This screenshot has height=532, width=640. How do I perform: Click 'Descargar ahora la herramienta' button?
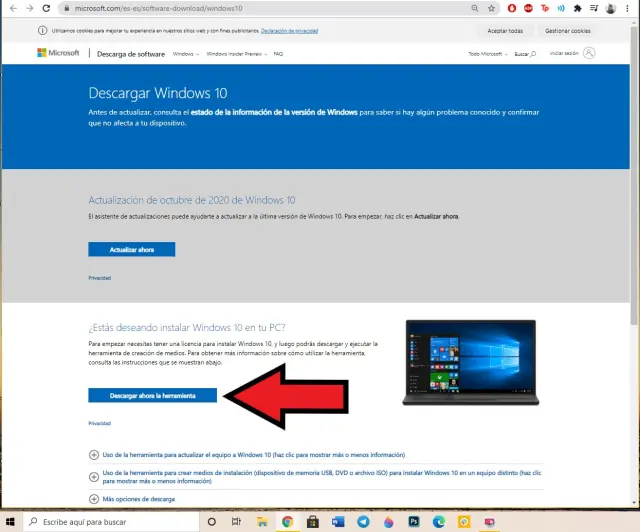152,396
